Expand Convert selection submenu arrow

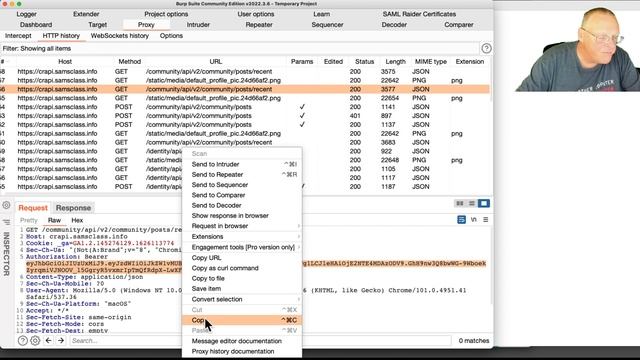click(299, 299)
